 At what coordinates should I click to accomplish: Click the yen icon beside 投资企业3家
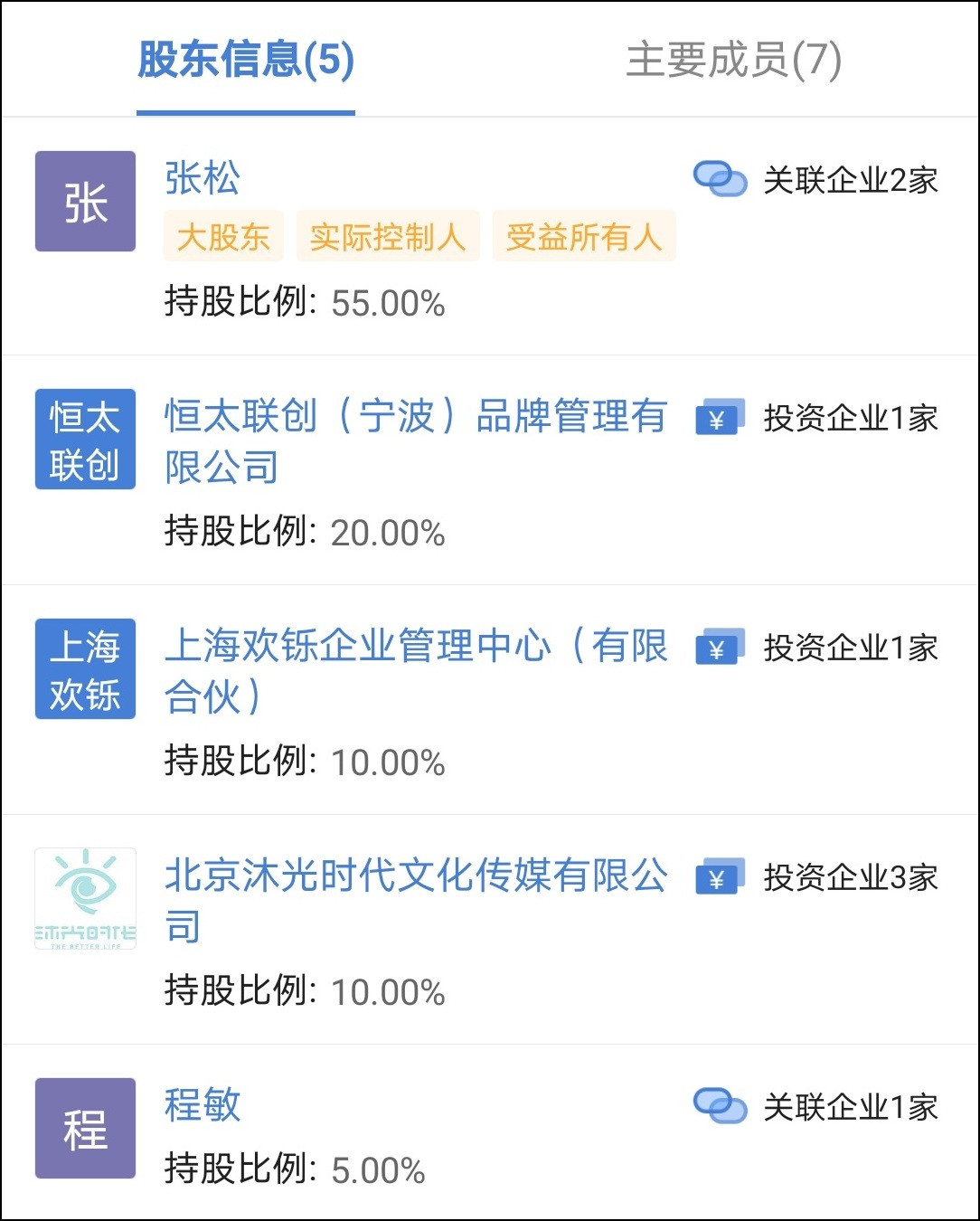pyautogui.click(x=720, y=877)
